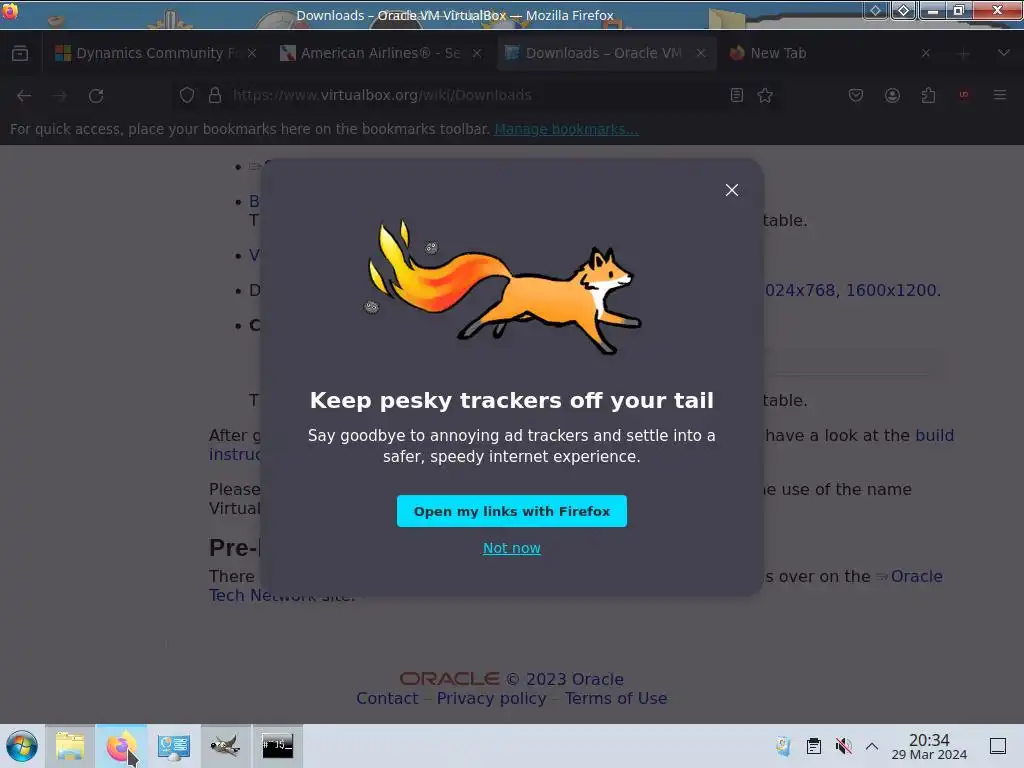This screenshot has width=1024, height=768.
Task: Reload the current page
Action: tap(96, 95)
